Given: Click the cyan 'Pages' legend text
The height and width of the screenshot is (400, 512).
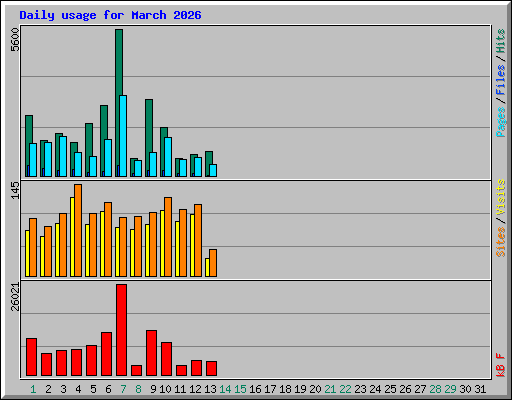Looking at the screenshot, I should 501,122.
